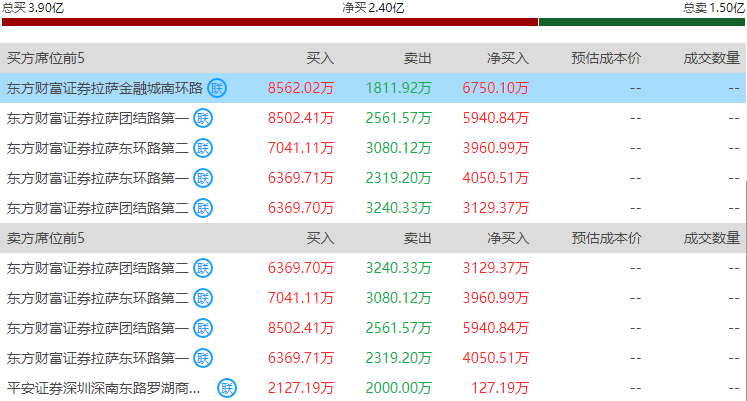The height and width of the screenshot is (401, 747).
Task: Click the 买方席位前5 section header
Action: click(45, 58)
